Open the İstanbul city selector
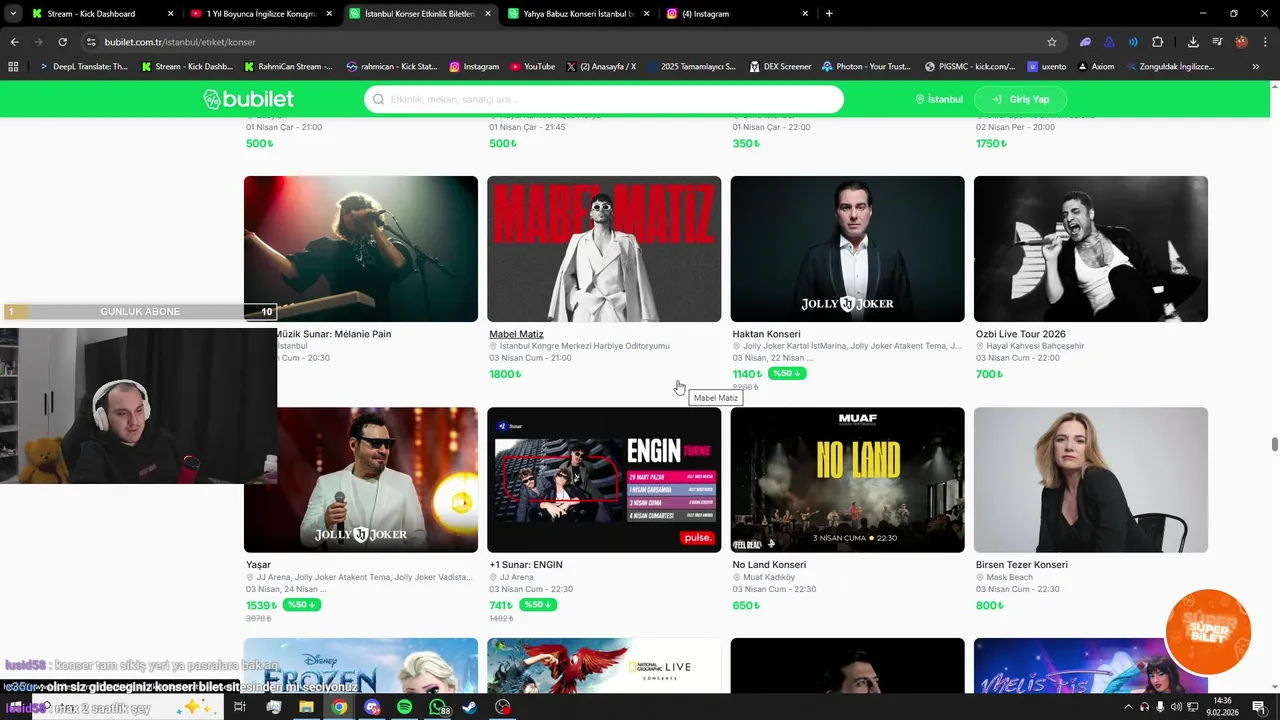 click(939, 99)
